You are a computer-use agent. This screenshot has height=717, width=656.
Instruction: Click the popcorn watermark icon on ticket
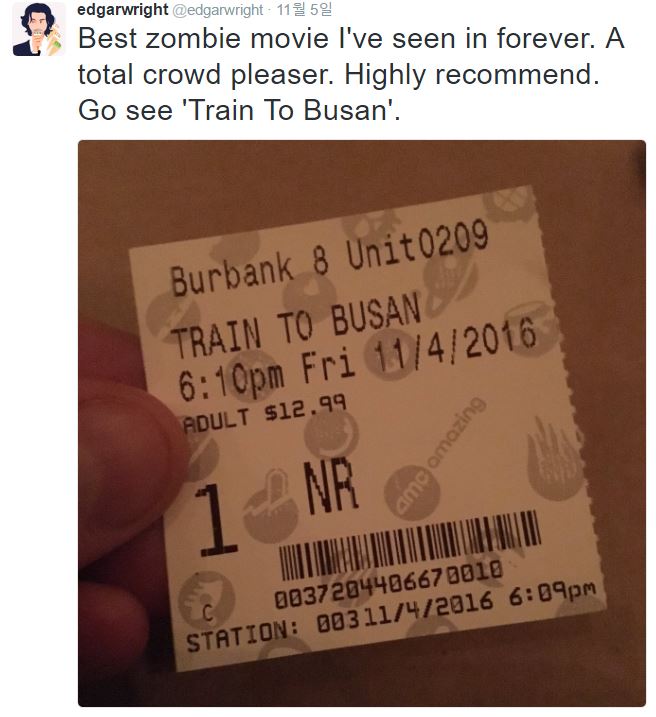555,460
